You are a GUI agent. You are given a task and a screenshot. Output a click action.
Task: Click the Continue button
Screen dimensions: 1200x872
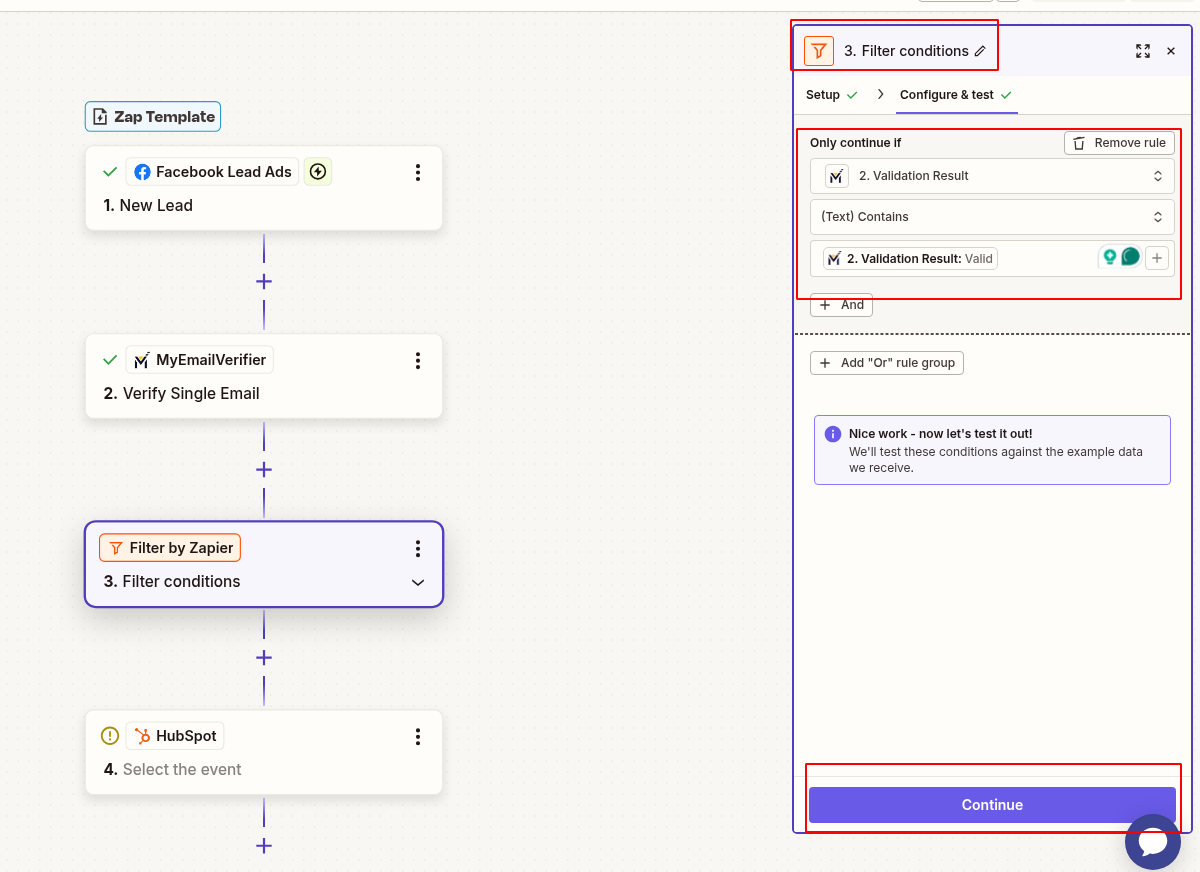point(992,804)
